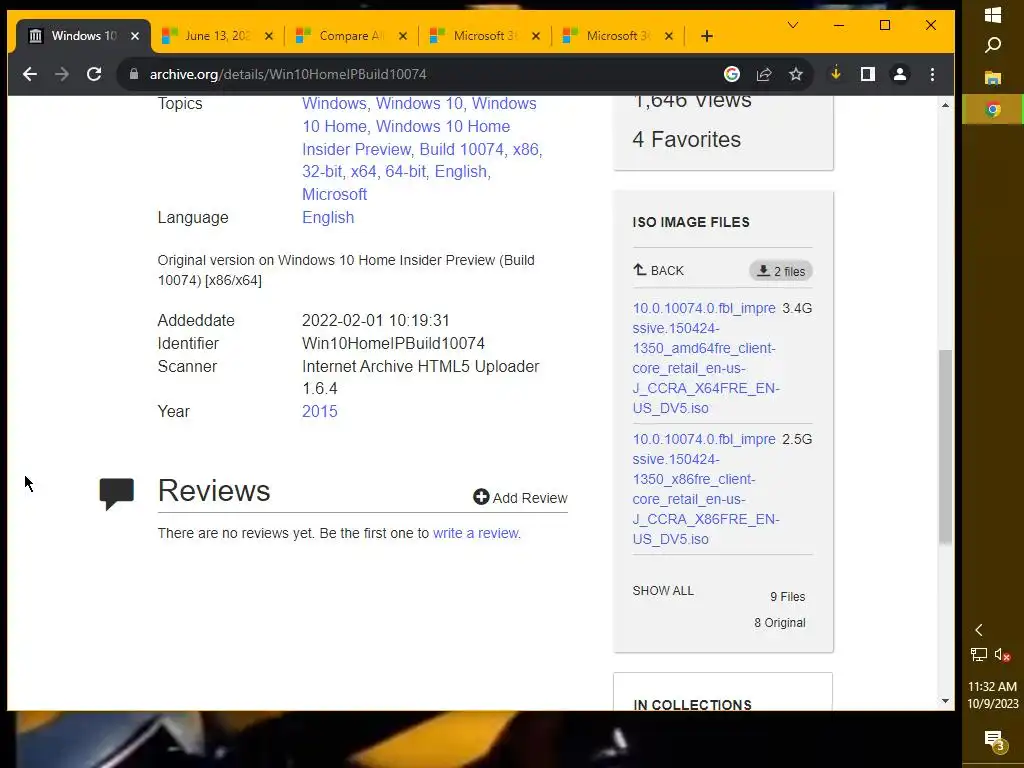Download the amd64fre X64FRE ISO file

pyautogui.click(x=705, y=358)
